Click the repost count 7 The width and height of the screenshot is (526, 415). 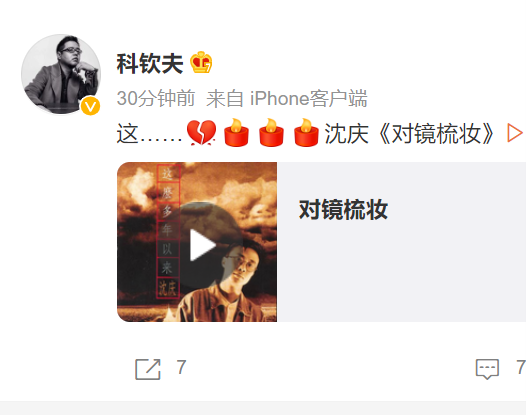(x=181, y=367)
